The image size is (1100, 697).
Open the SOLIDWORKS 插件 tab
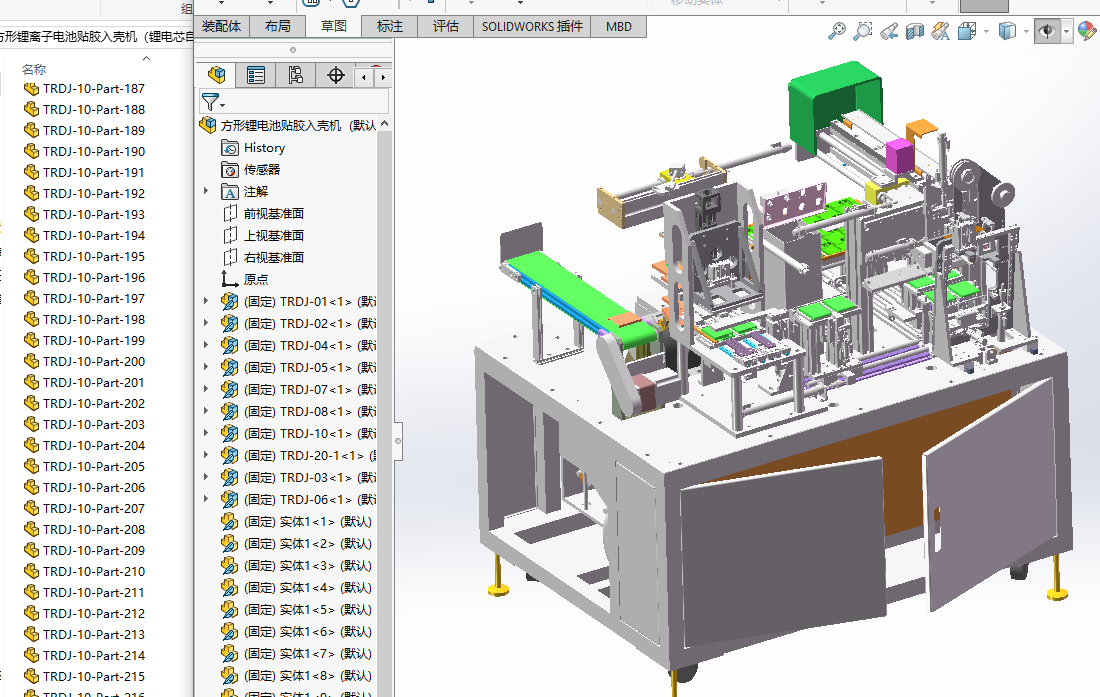tap(532, 26)
